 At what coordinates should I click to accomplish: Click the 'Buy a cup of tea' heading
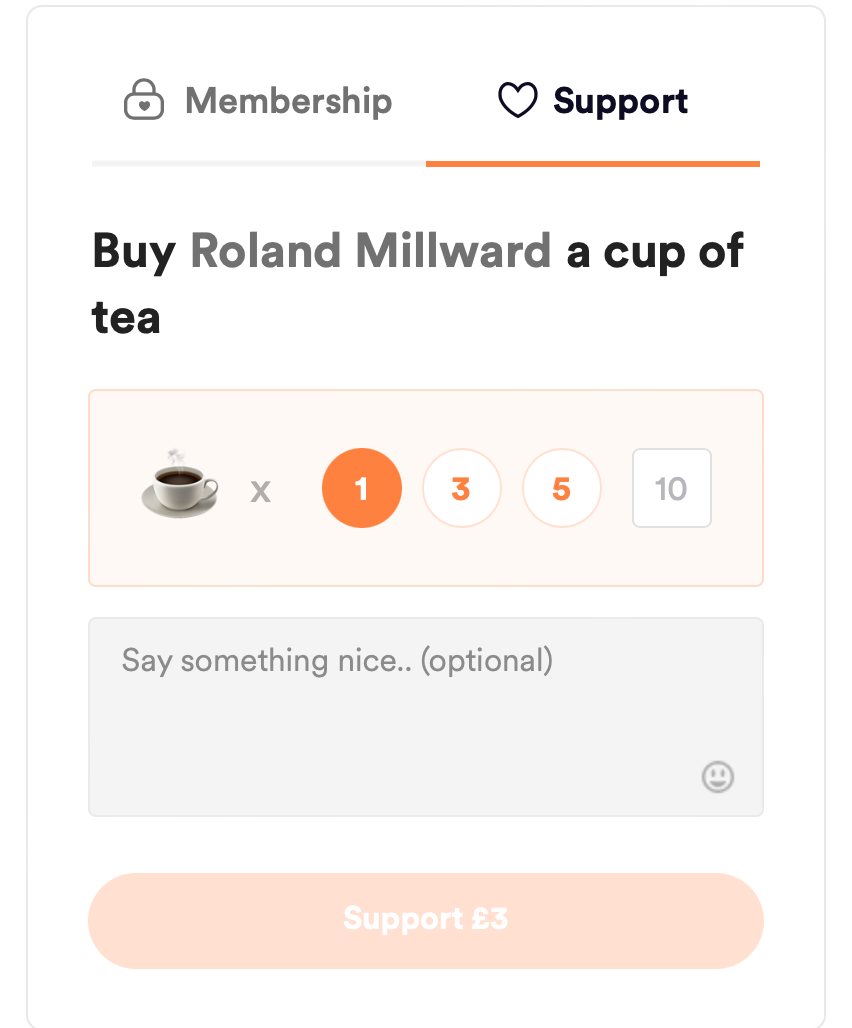[418, 283]
